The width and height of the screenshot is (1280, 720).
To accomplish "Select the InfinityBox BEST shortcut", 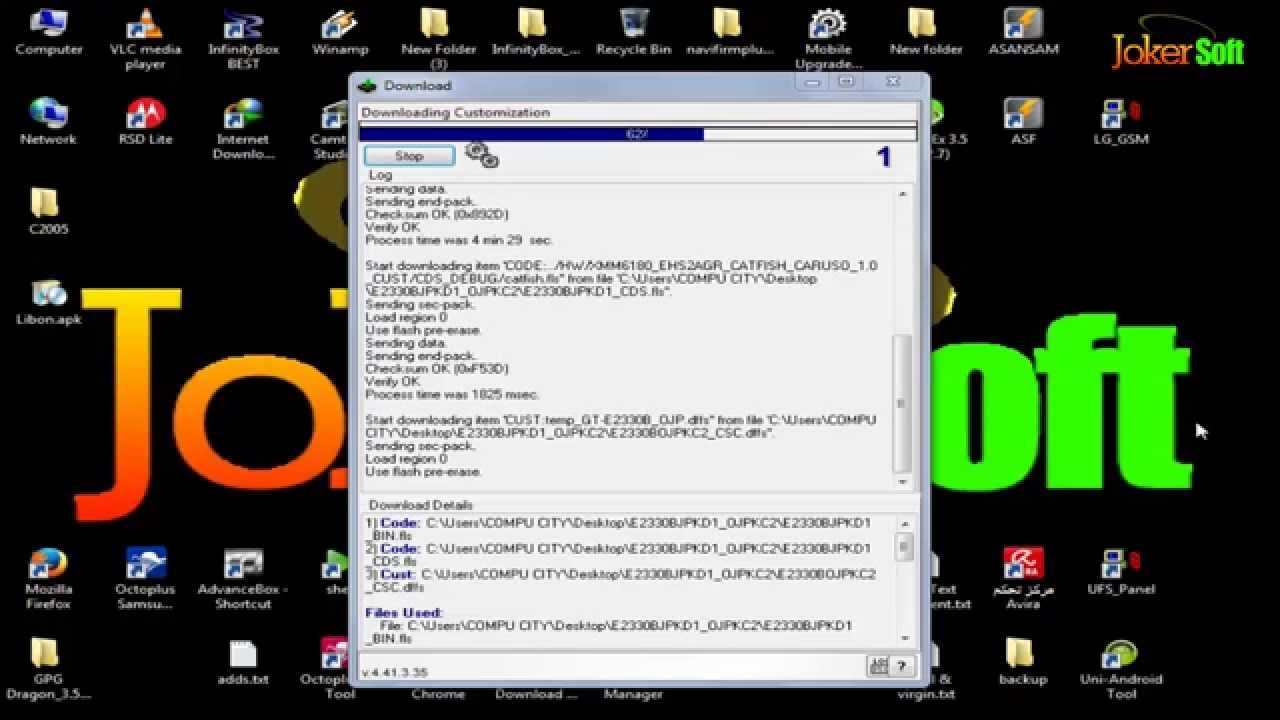I will click(243, 40).
